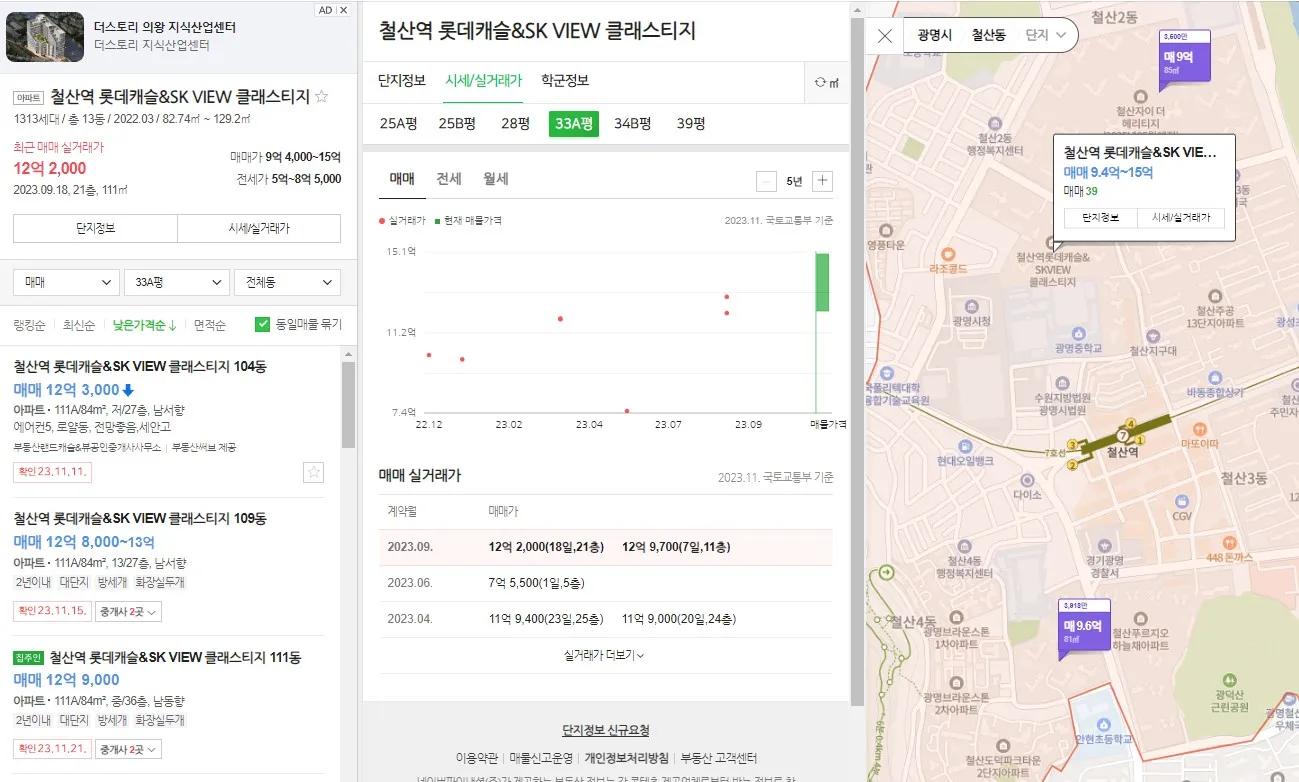Screen dimensions: 1299x782
Task: Open the 전체동 building dropdown
Action: (287, 282)
